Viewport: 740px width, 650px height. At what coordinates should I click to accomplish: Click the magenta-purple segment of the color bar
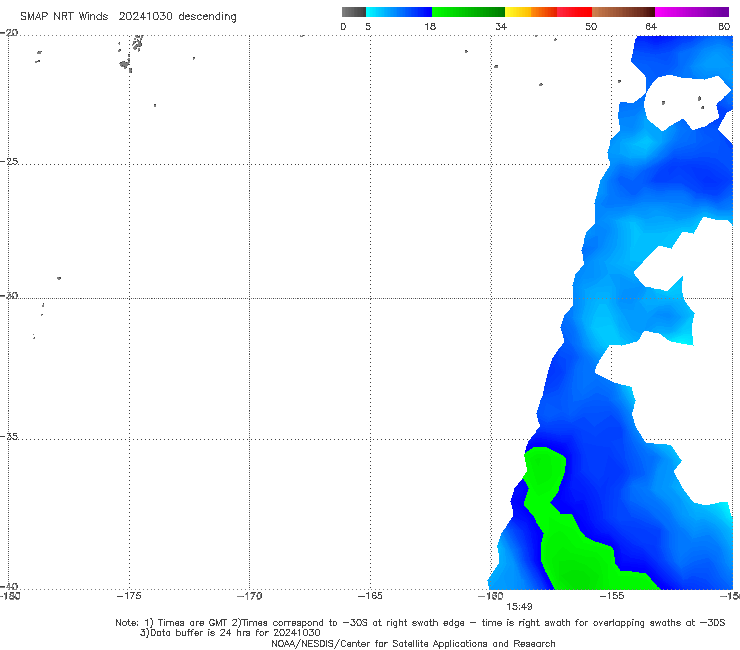692,12
